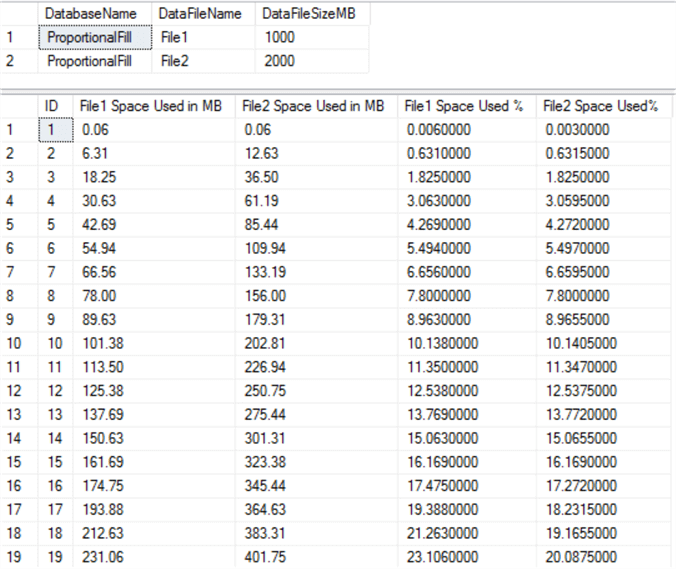
Task: Click the File2 data file name cell
Action: pyautogui.click(x=203, y=61)
